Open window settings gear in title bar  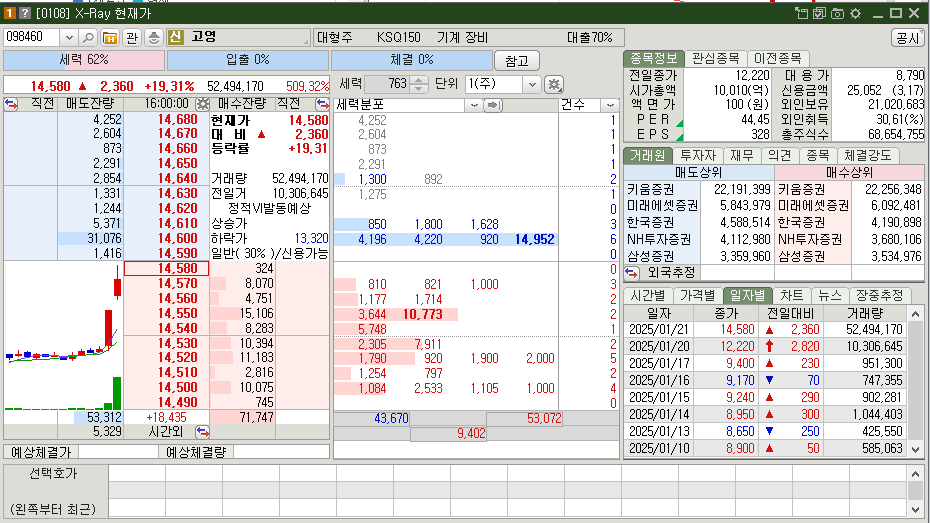[855, 13]
